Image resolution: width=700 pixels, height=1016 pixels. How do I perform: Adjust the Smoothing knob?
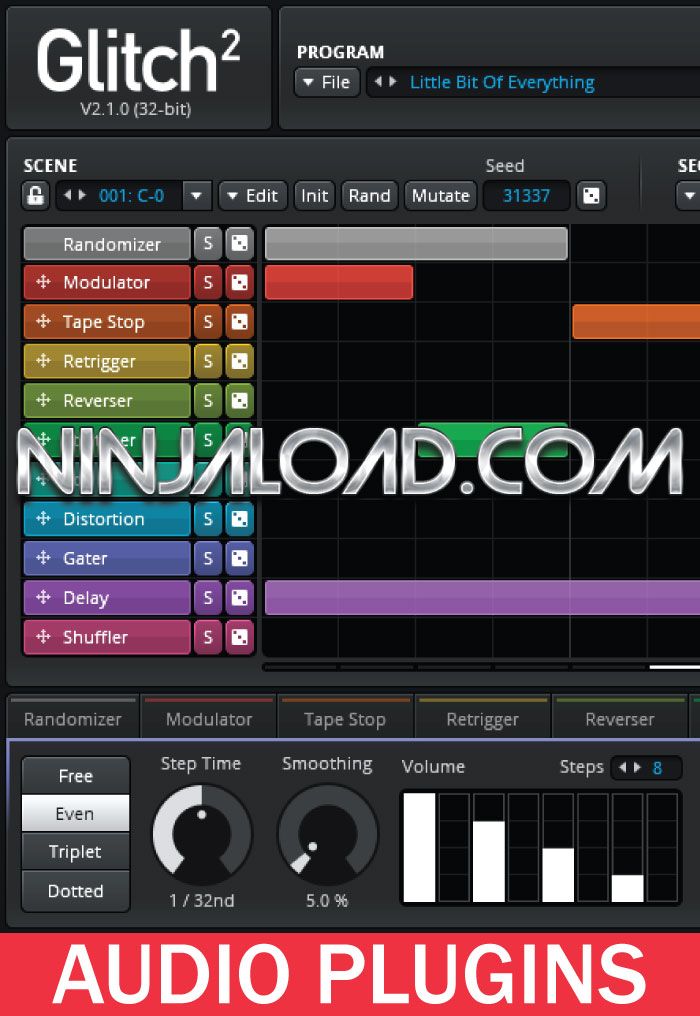pyautogui.click(x=327, y=835)
